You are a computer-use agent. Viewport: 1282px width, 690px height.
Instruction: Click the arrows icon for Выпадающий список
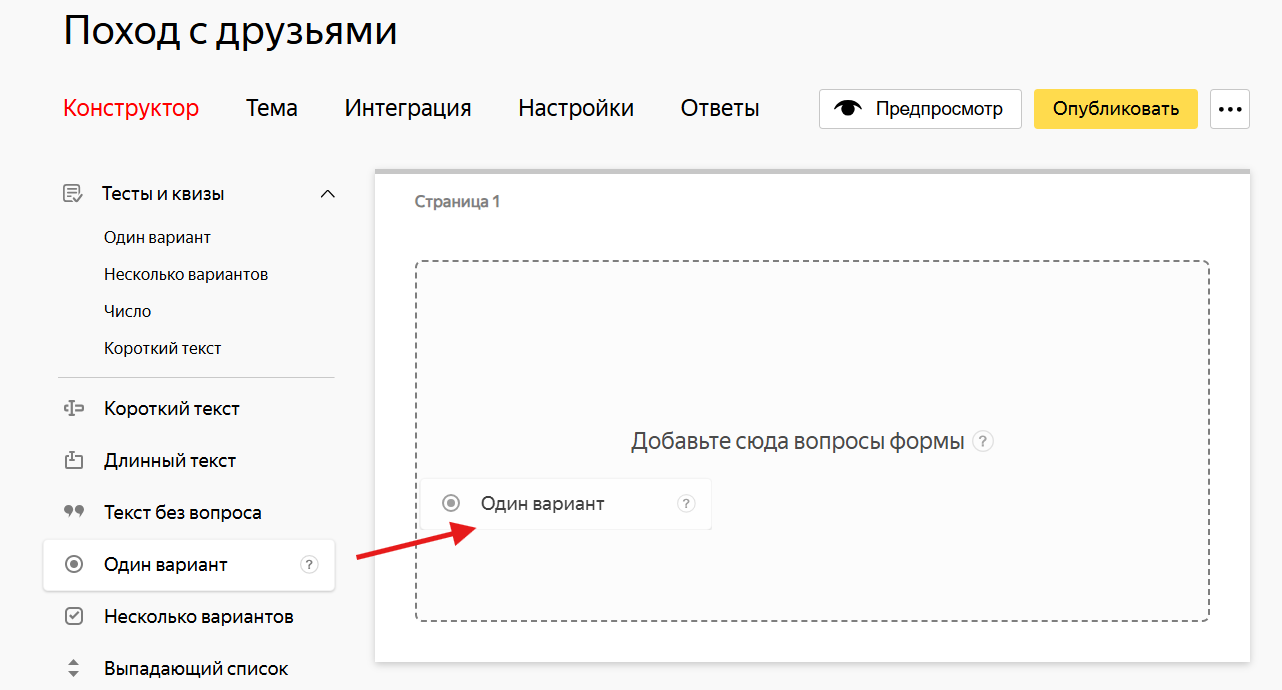pos(73,668)
